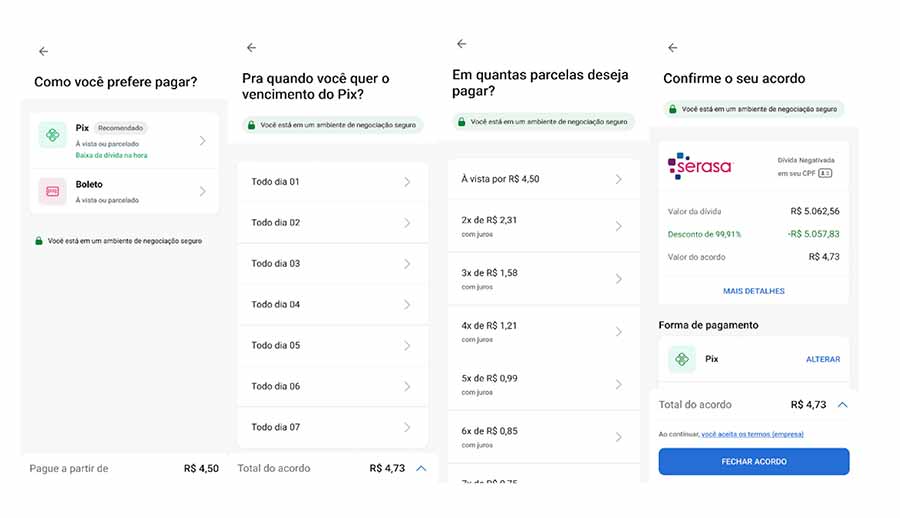
Task: Expand Total do acordo on due date screen
Action: [x=421, y=468]
